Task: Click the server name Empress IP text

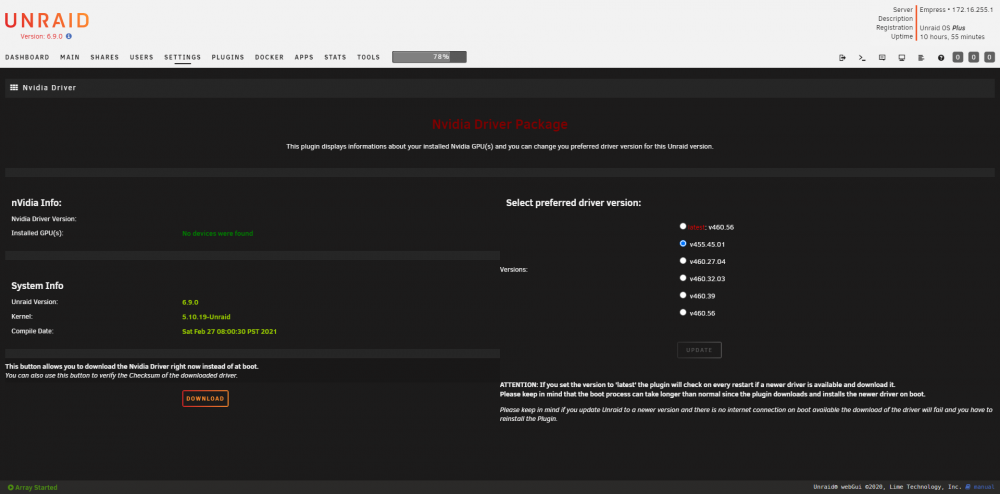Action: pos(957,10)
